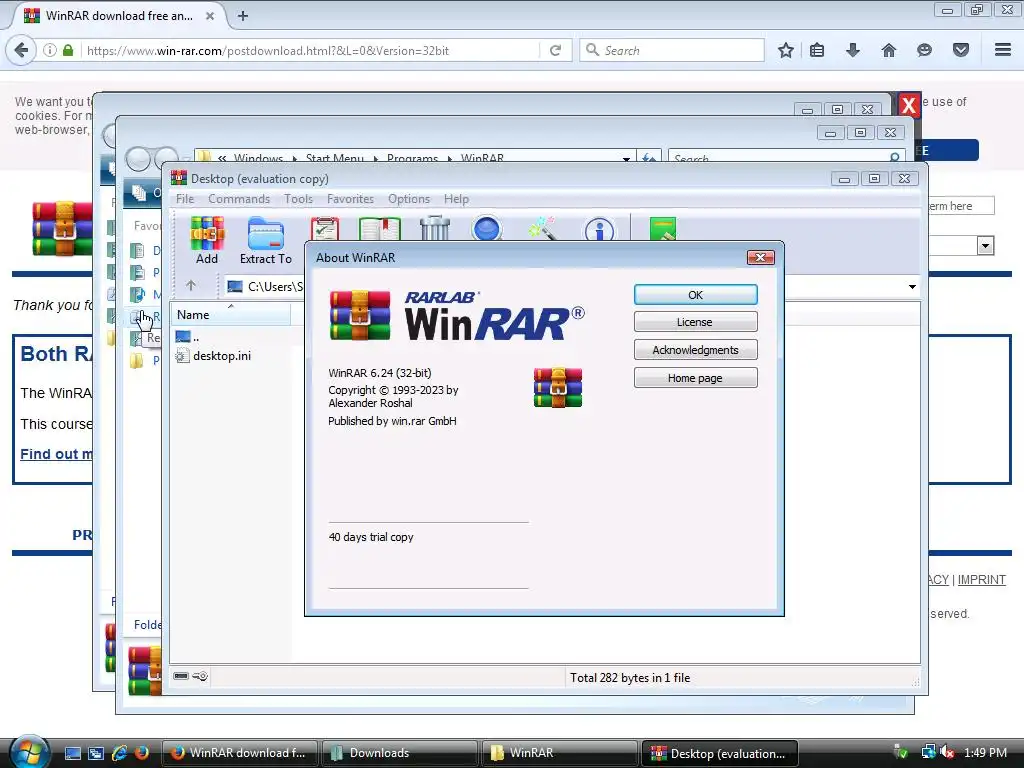Expand the webpage dropdown on right
1024x768 pixels.
tap(985, 246)
